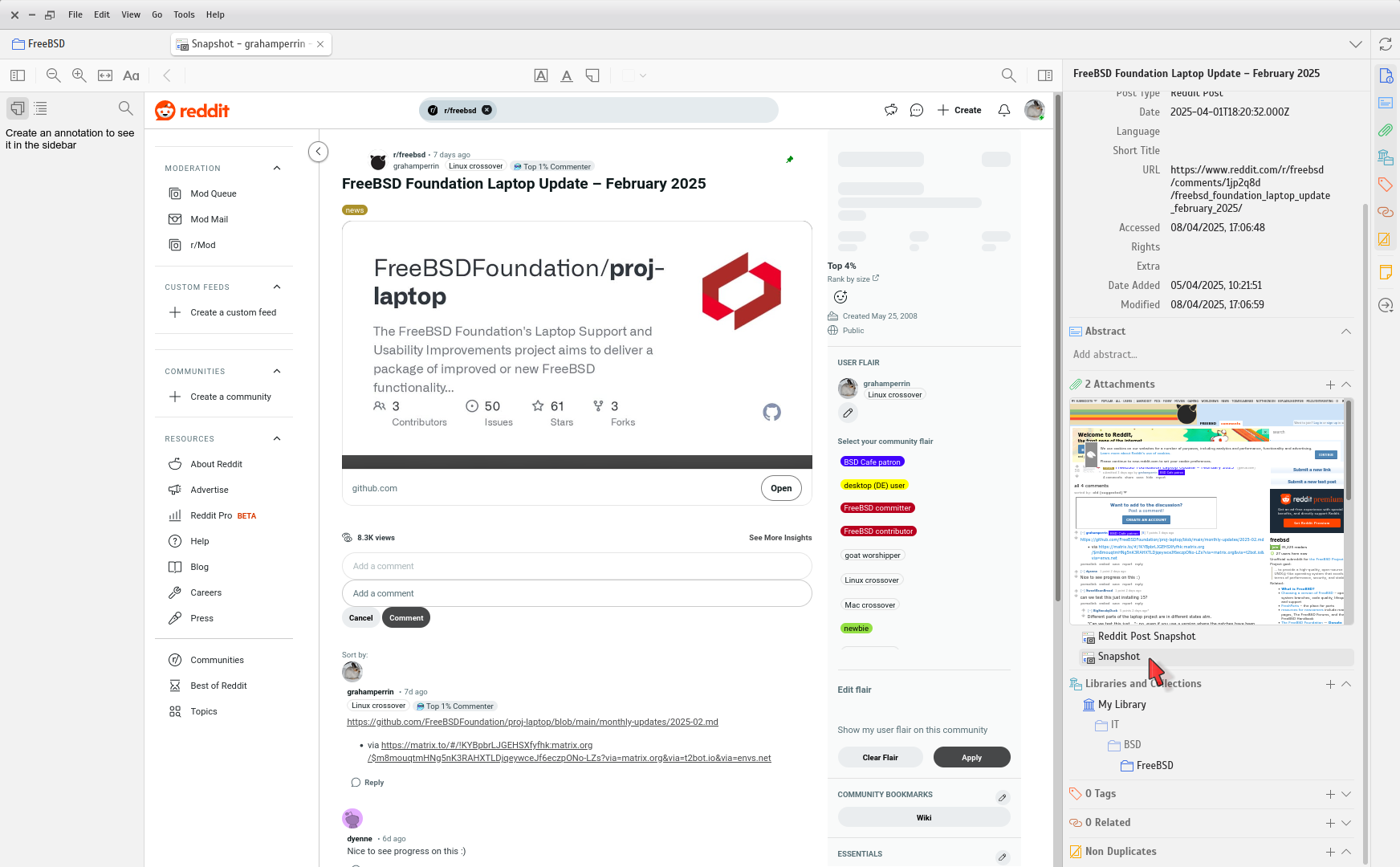This screenshot has width=1400, height=867.
Task: Switch to the FreeBSD library tab
Action: pos(39,44)
